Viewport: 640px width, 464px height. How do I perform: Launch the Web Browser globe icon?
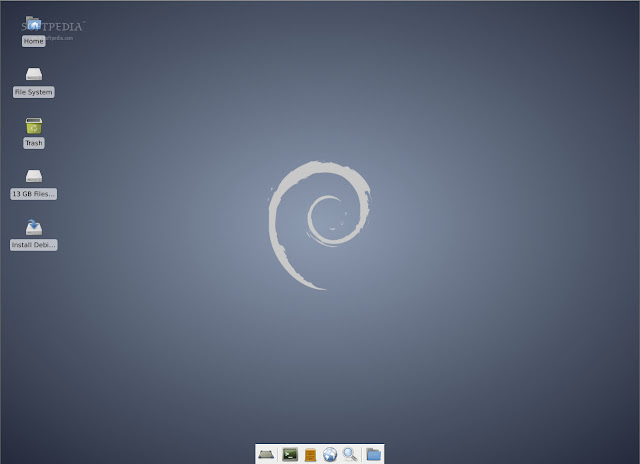(x=330, y=454)
